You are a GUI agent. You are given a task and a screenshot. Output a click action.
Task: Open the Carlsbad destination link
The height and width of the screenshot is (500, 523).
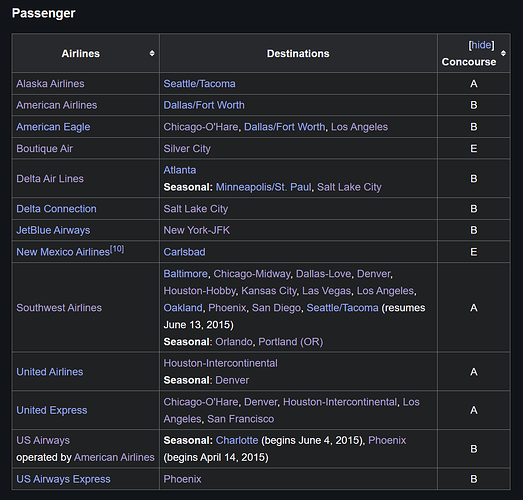coord(184,252)
